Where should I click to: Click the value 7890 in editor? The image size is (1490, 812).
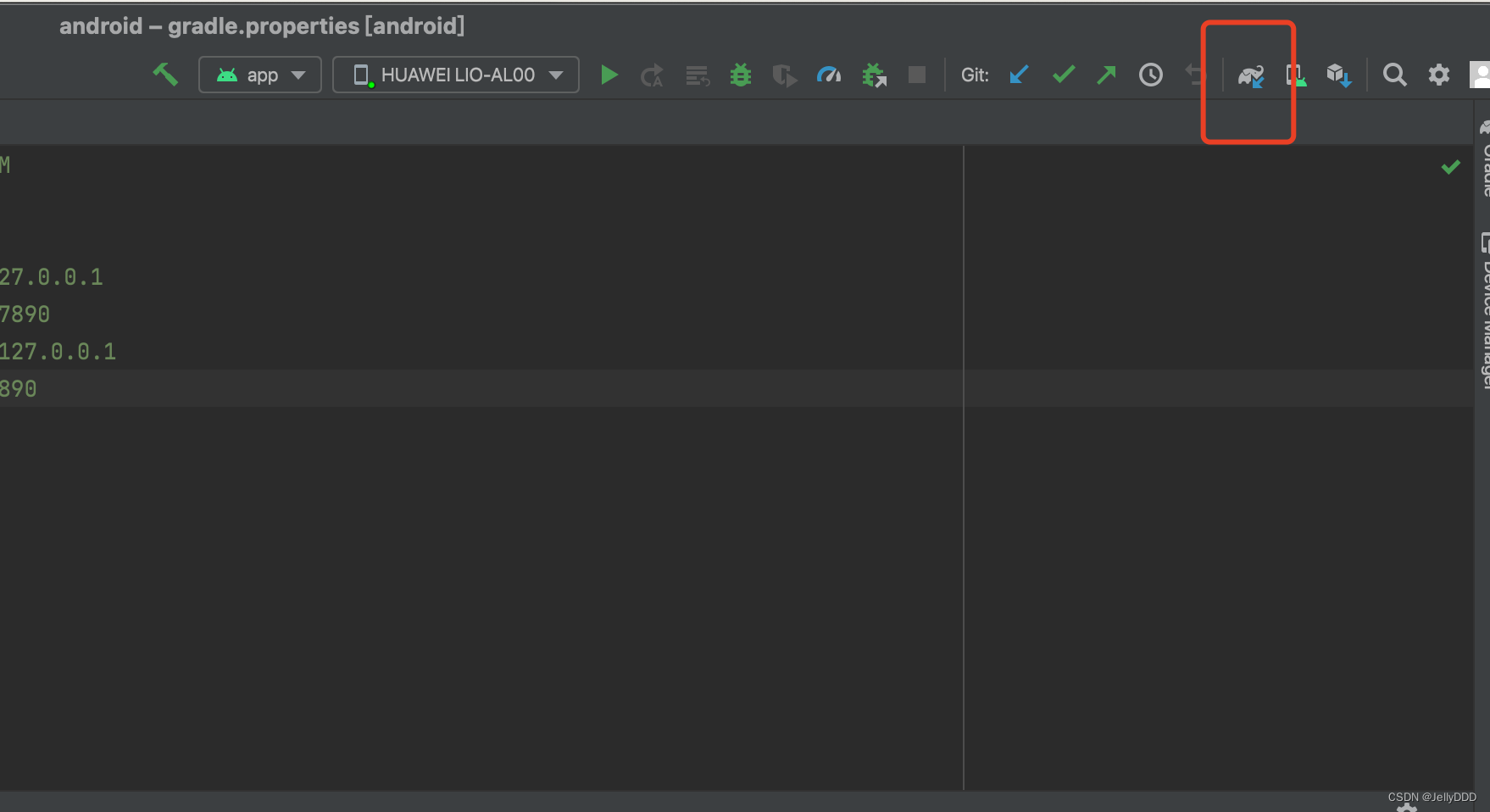[25, 314]
